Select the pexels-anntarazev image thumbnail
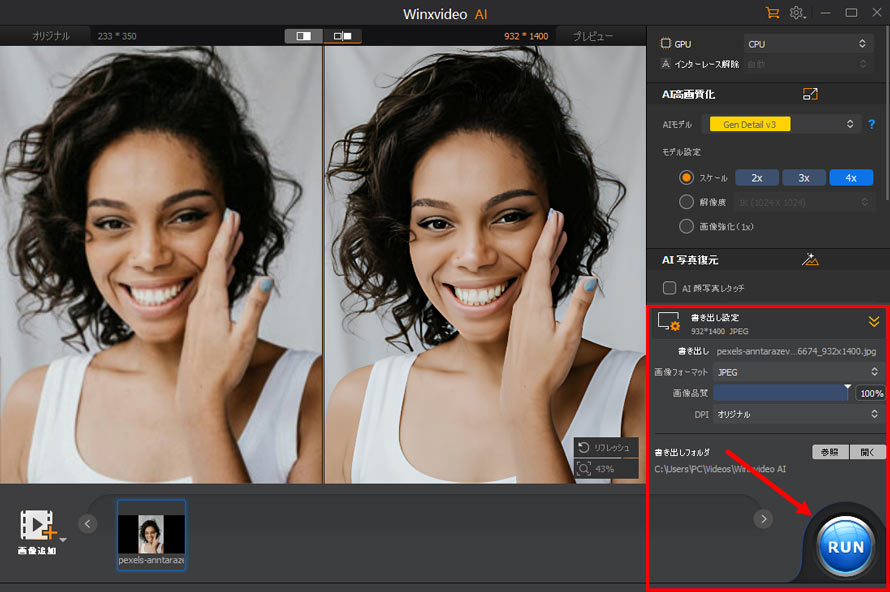Screen dimensions: 890x592 (x=151, y=534)
